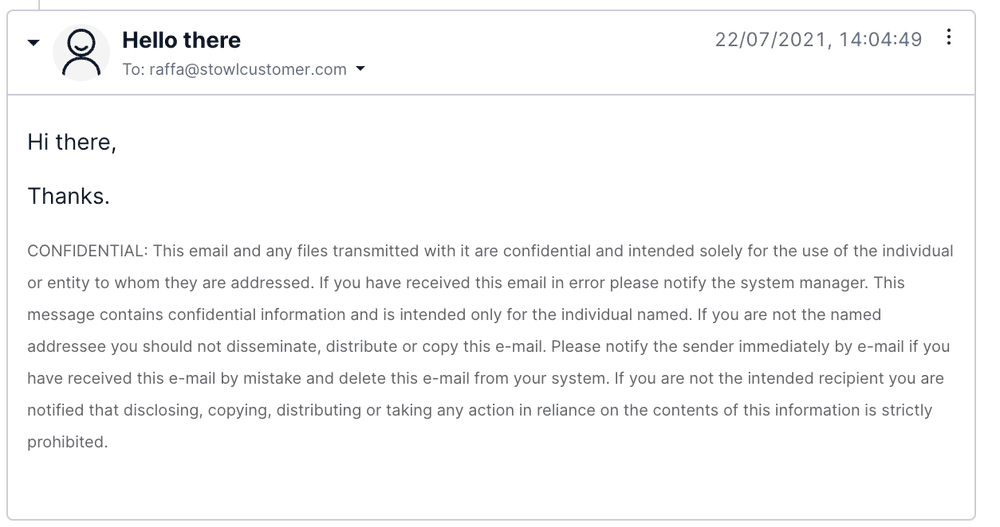Click the Hi there, greeting line
The width and height of the screenshot is (1000, 527).
(x=72, y=142)
